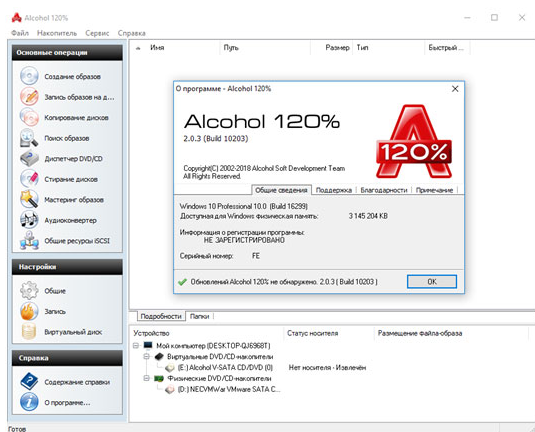Click the Устройство column header
This screenshot has height=432, width=535.
pyautogui.click(x=206, y=333)
